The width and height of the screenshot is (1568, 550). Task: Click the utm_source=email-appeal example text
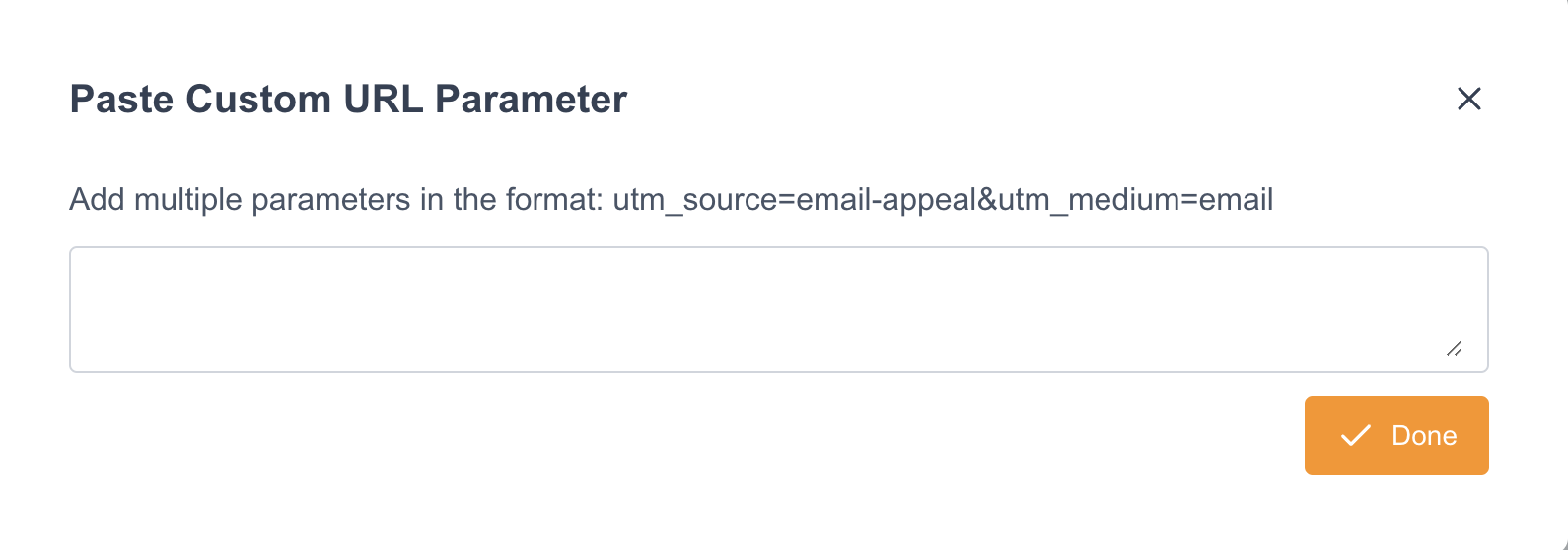(794, 200)
